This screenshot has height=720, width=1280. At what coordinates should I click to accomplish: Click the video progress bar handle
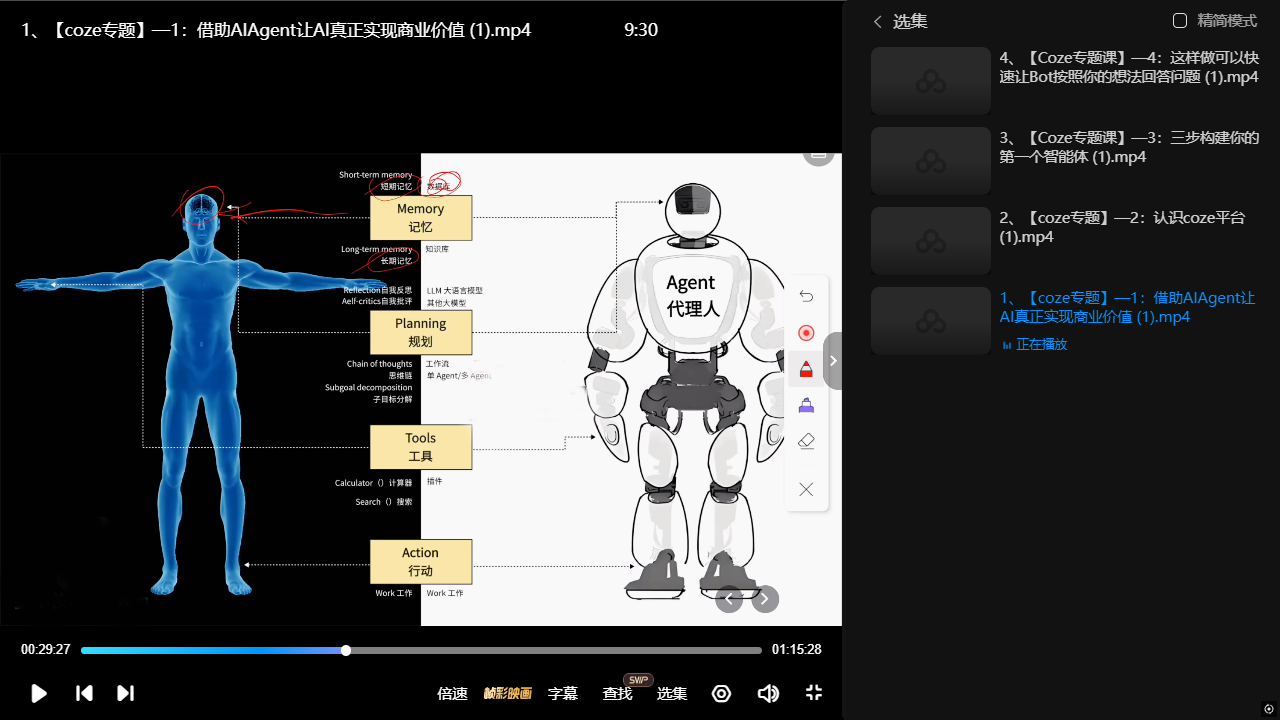346,650
